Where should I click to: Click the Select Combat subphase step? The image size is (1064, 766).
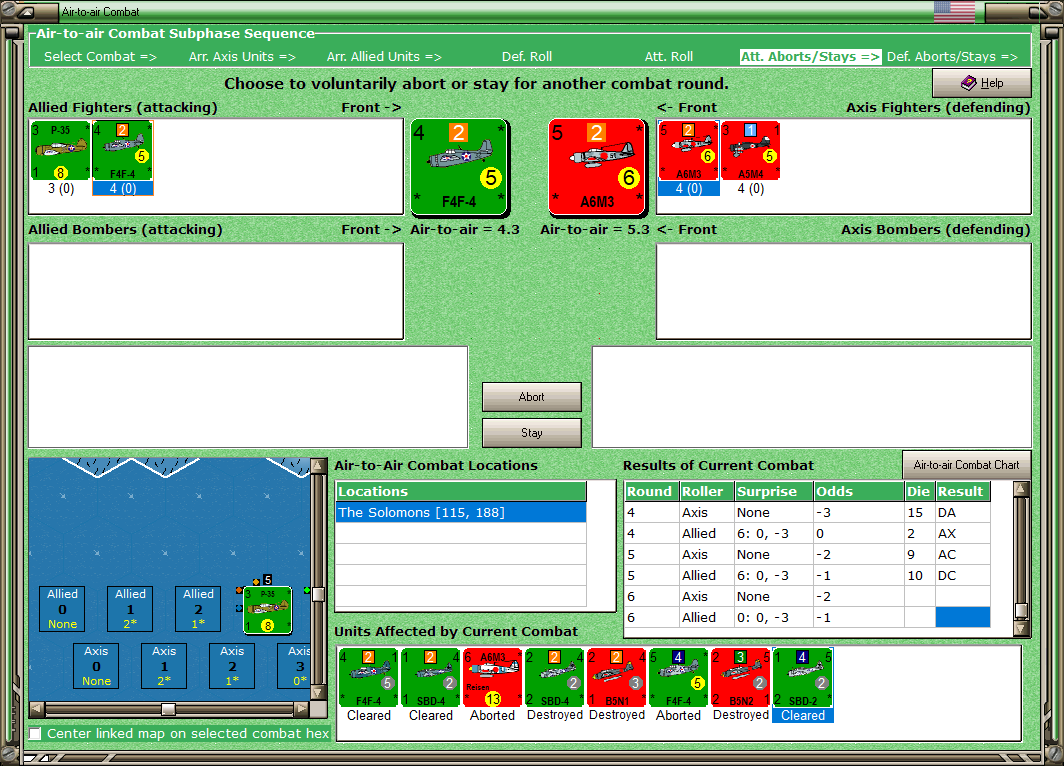[x=100, y=56]
